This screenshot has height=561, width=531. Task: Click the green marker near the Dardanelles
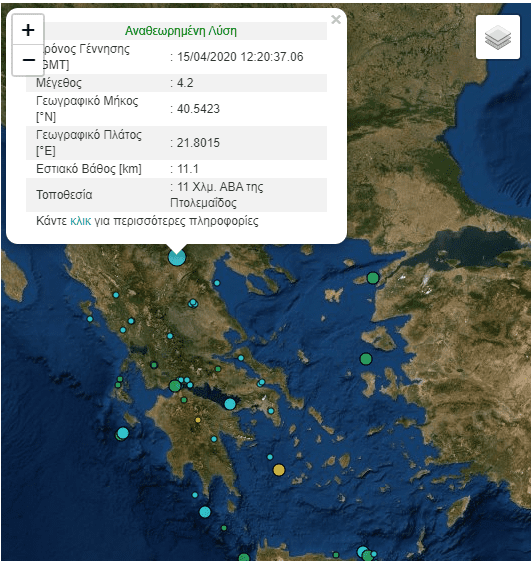pyautogui.click(x=373, y=278)
